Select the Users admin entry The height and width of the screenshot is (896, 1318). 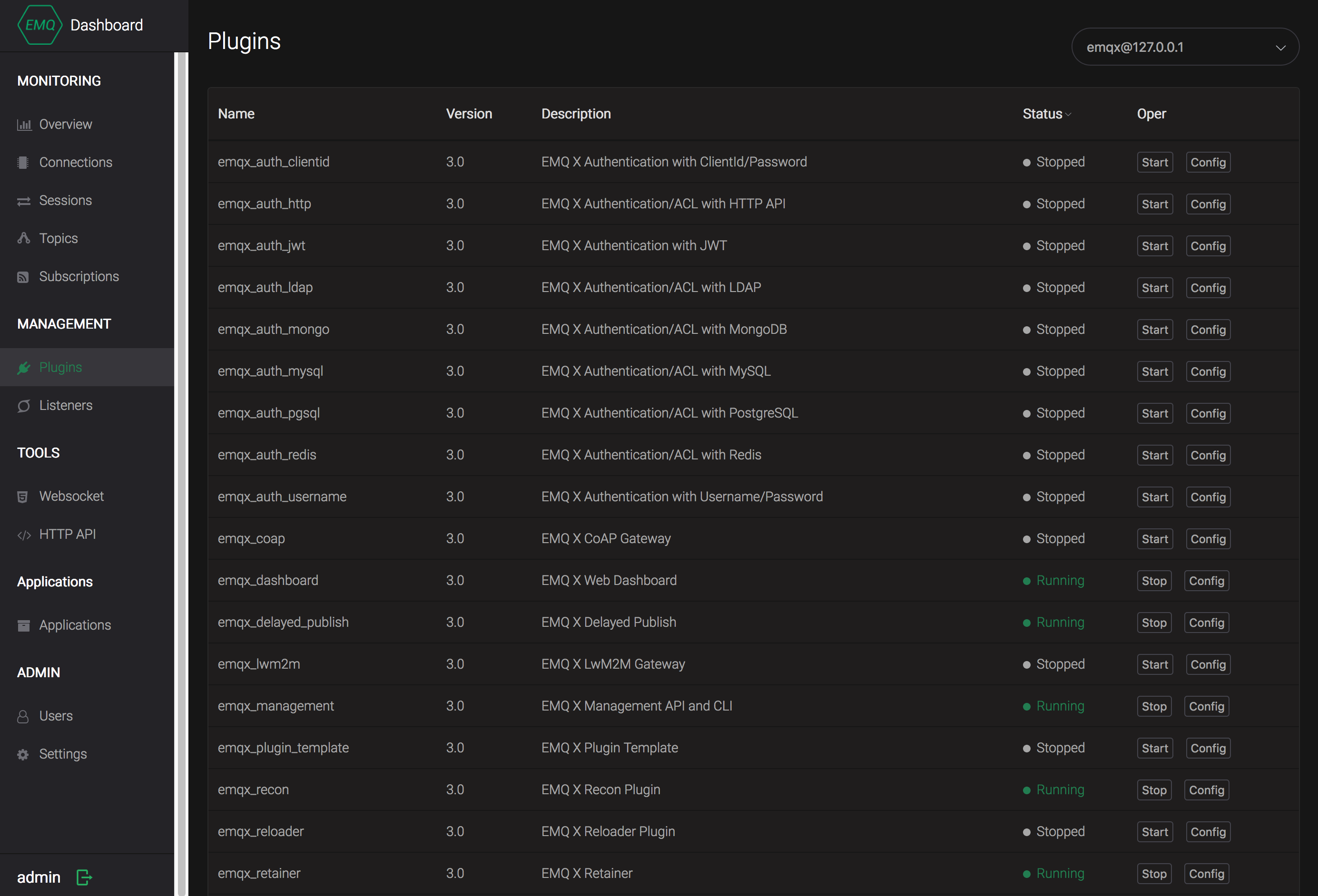coord(56,716)
